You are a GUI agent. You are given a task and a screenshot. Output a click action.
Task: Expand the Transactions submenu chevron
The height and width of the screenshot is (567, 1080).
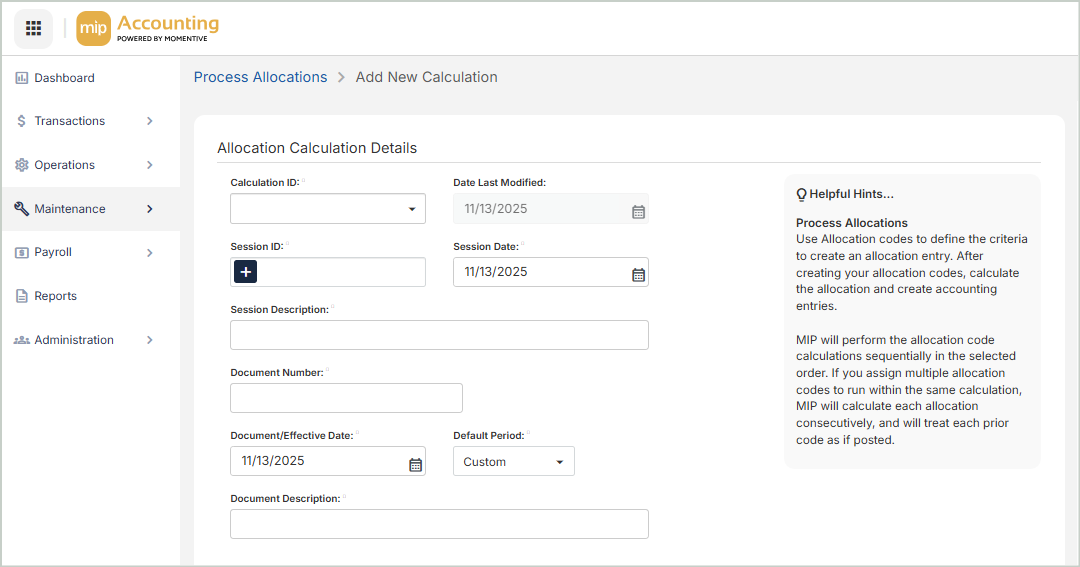tap(150, 121)
